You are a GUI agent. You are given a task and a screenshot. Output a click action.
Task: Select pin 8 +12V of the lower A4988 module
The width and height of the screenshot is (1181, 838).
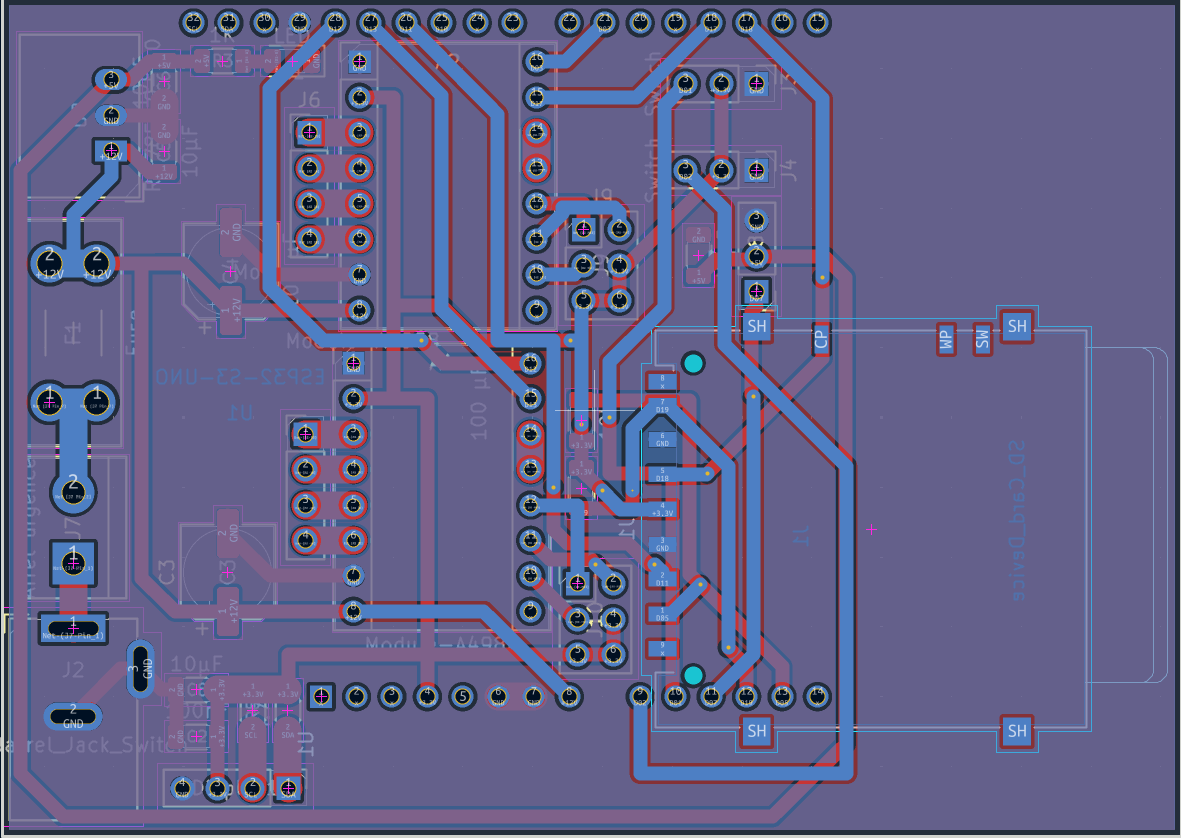point(352,611)
